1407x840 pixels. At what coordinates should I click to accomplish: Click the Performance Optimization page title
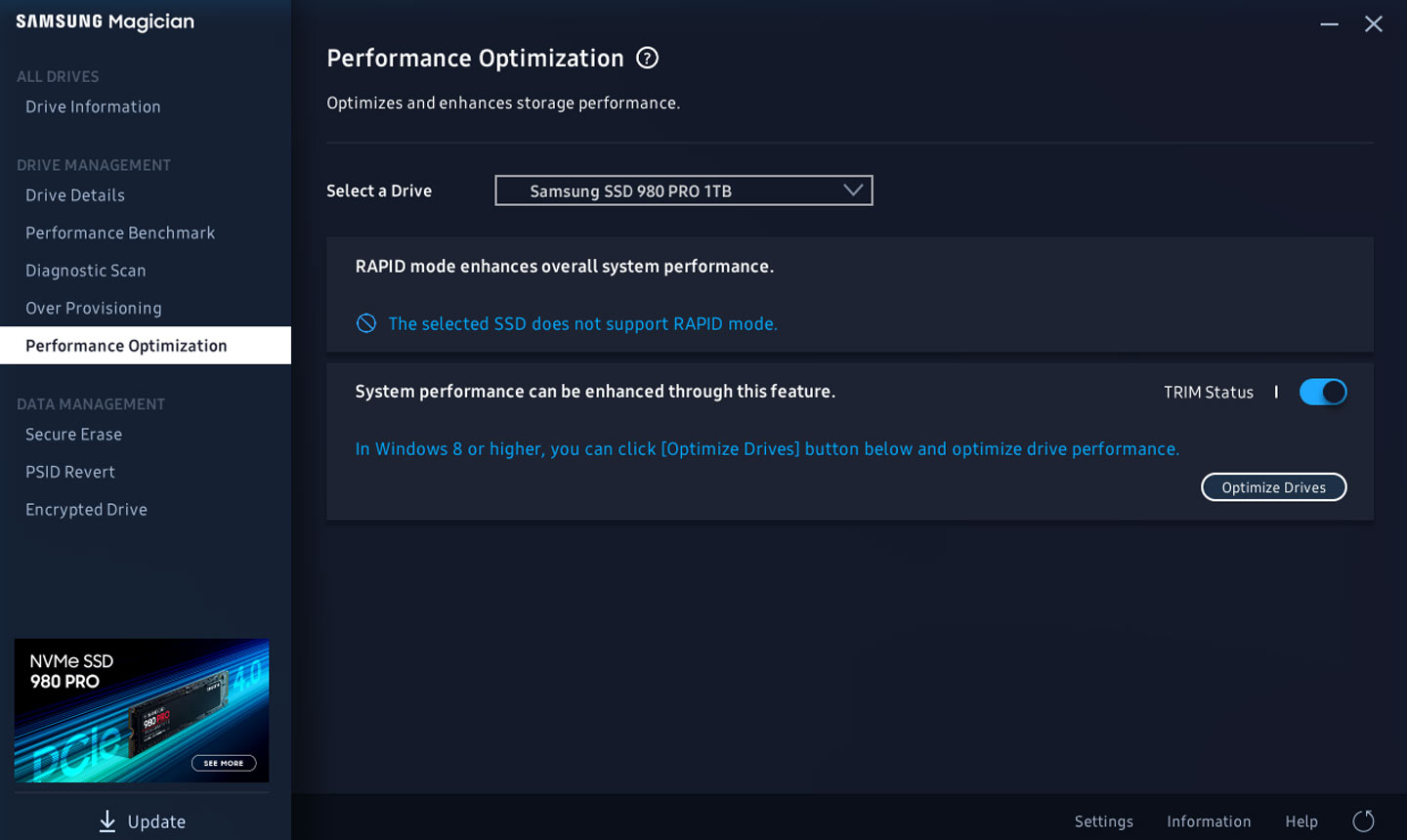coord(475,58)
